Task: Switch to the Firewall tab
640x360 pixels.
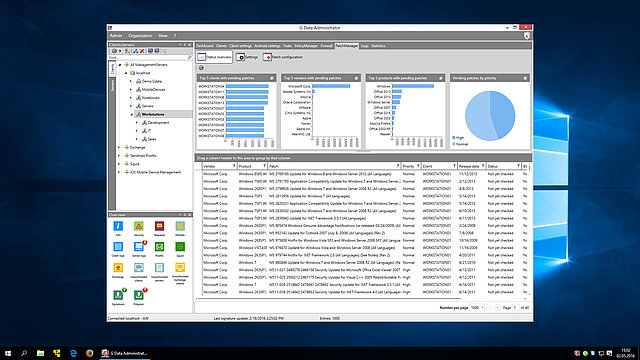Action: (327, 46)
